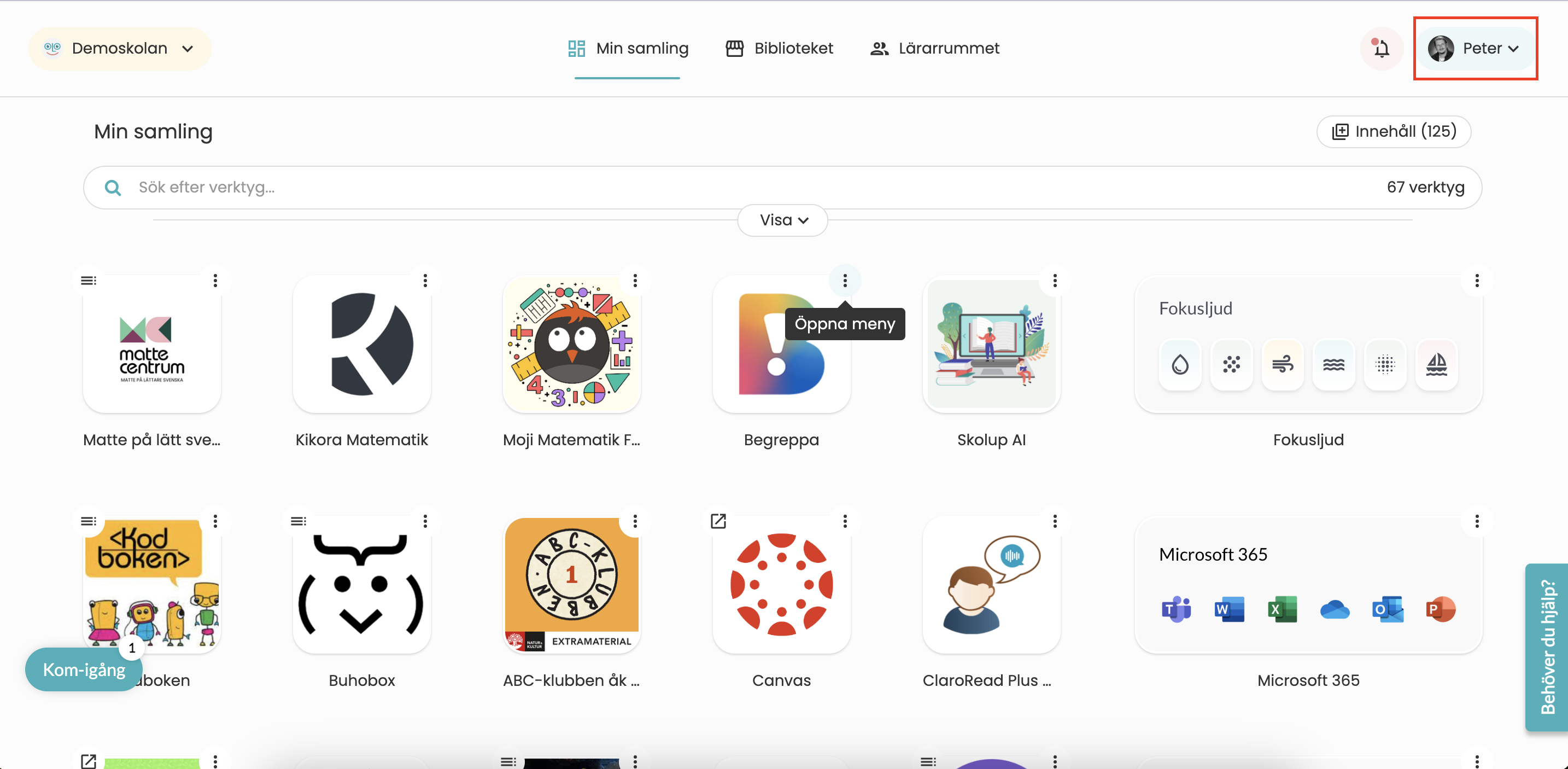Expand the Visa filter dropdown

[783, 220]
